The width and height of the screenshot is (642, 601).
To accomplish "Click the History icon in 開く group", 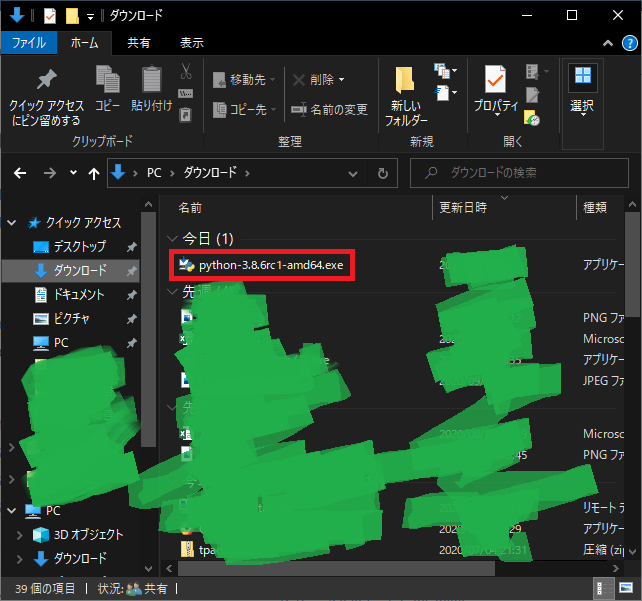I will (x=532, y=117).
